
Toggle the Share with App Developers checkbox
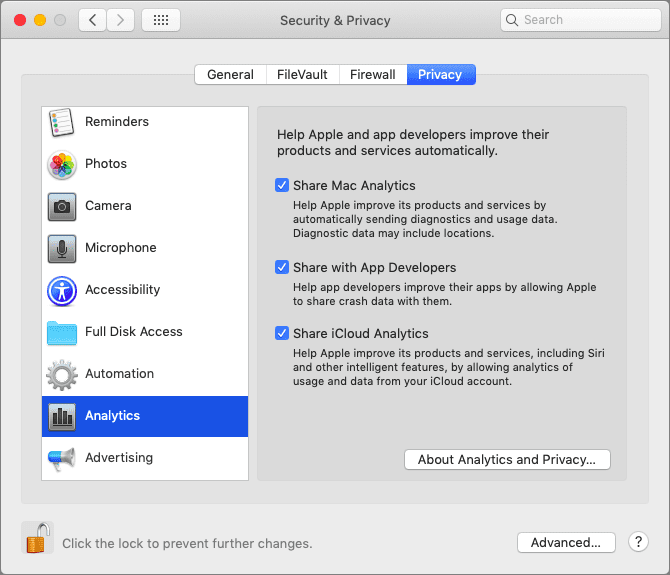tap(282, 267)
